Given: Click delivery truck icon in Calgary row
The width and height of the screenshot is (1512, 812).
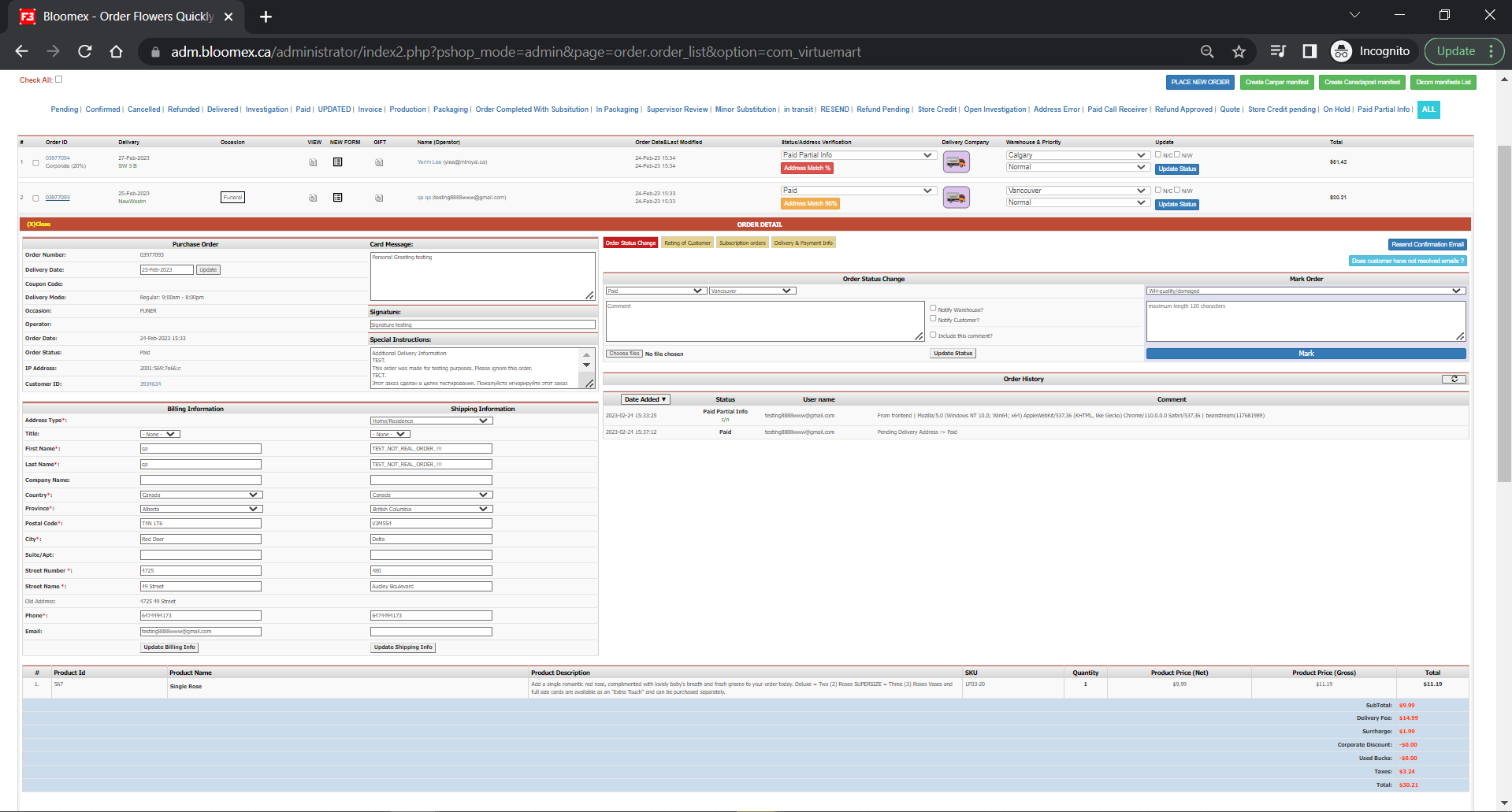Looking at the screenshot, I should [956, 162].
